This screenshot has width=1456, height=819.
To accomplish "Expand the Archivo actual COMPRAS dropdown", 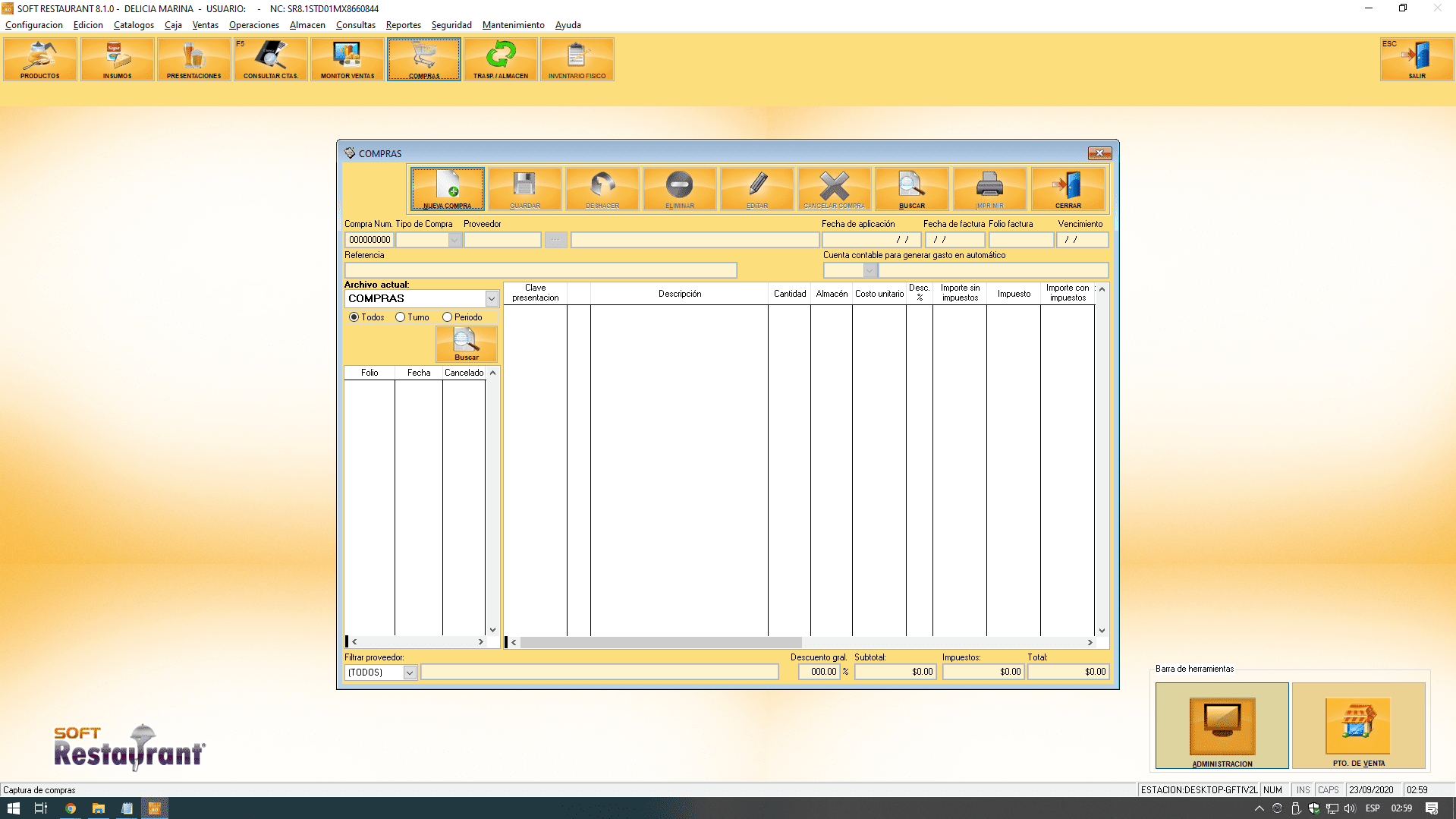I will pyautogui.click(x=492, y=299).
